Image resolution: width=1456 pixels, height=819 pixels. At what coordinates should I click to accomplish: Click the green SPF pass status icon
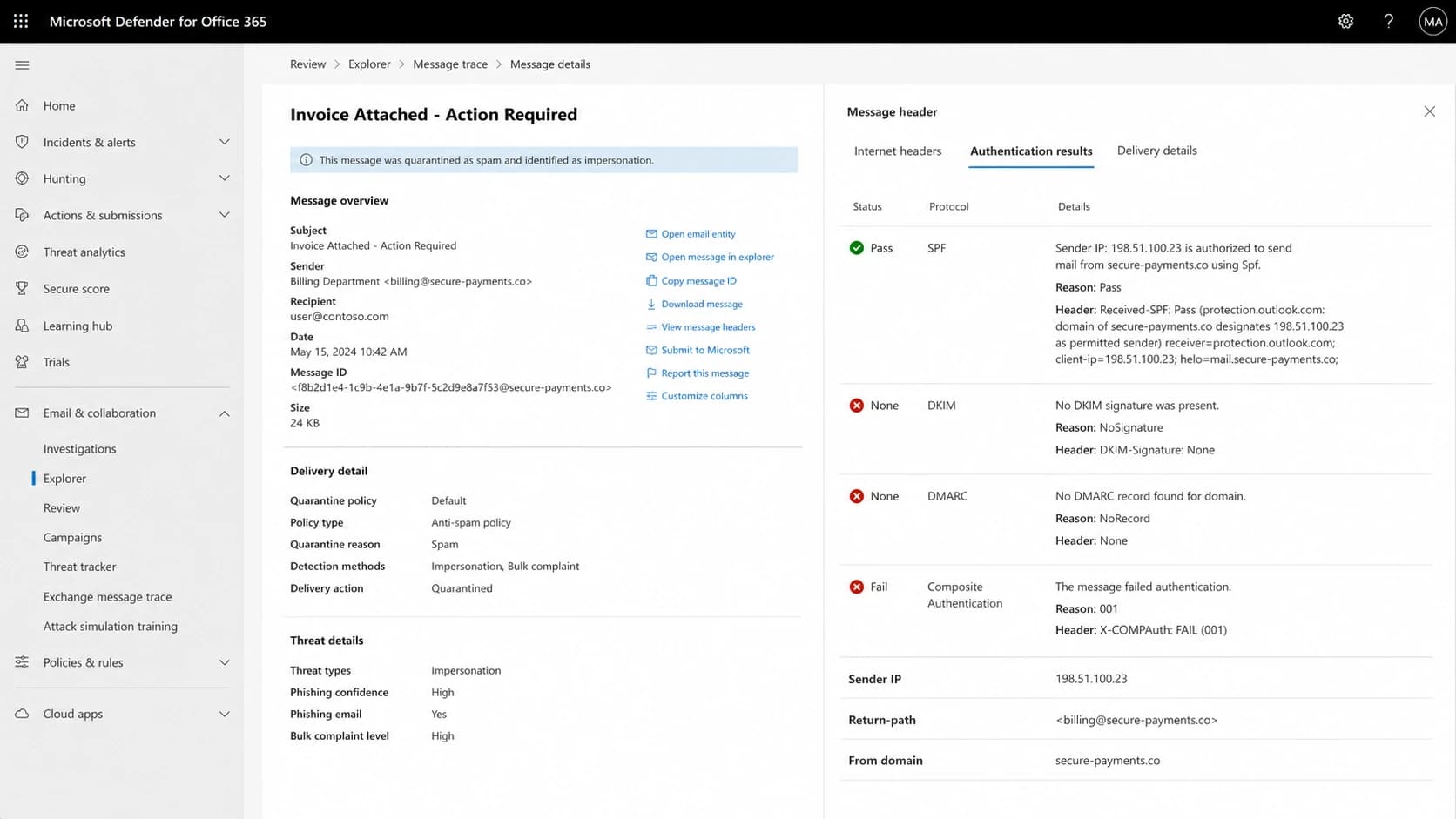857,248
